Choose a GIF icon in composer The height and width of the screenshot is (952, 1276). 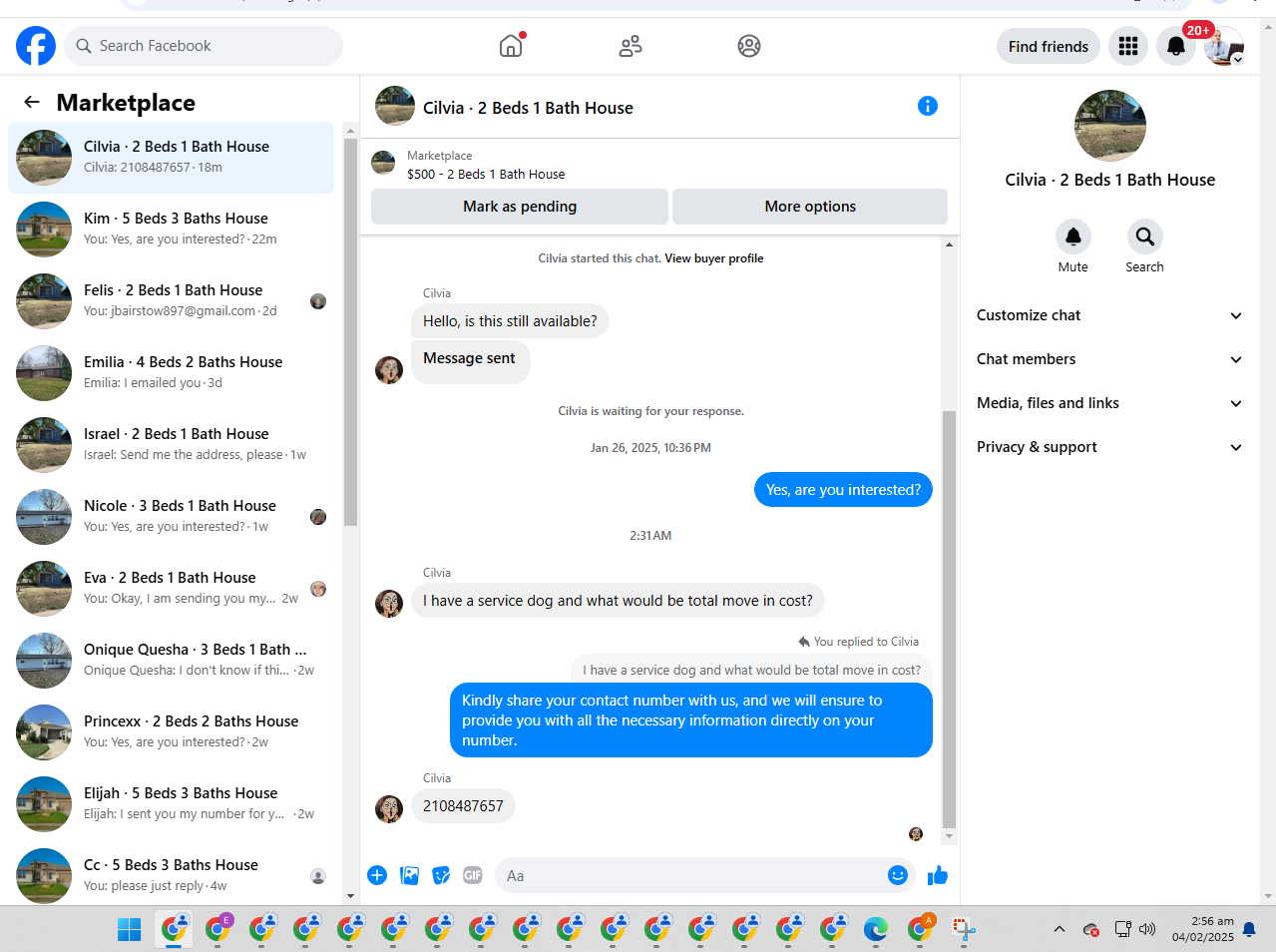pos(473,875)
